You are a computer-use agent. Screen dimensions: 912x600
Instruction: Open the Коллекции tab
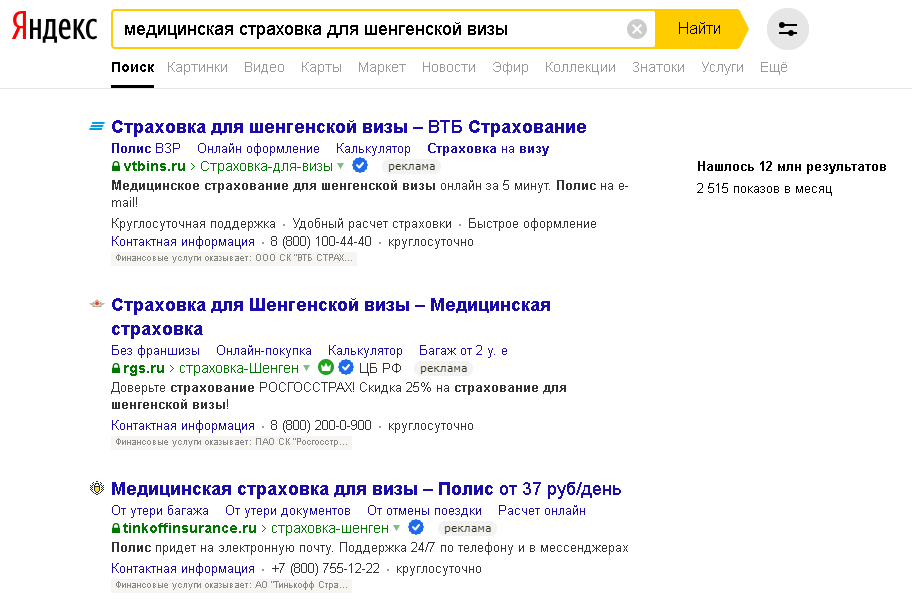pyautogui.click(x=580, y=67)
